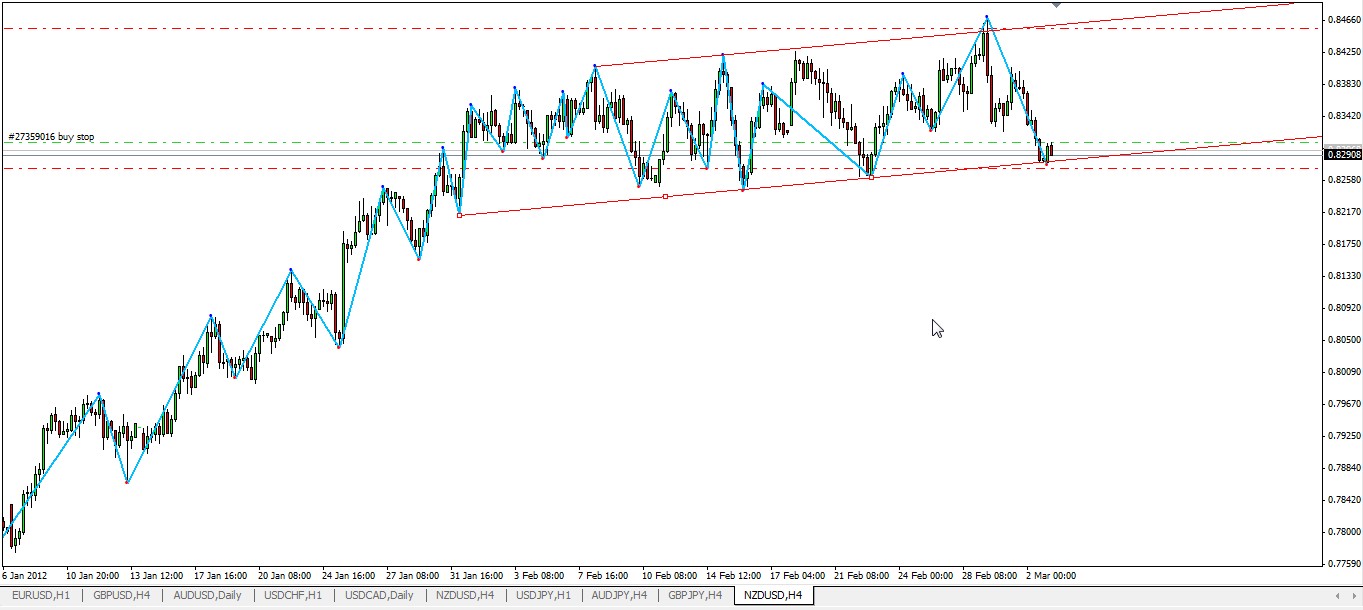Switch to the inactive NZDUSD,H4 tab
This screenshot has width=1363, height=610.
tap(464, 596)
